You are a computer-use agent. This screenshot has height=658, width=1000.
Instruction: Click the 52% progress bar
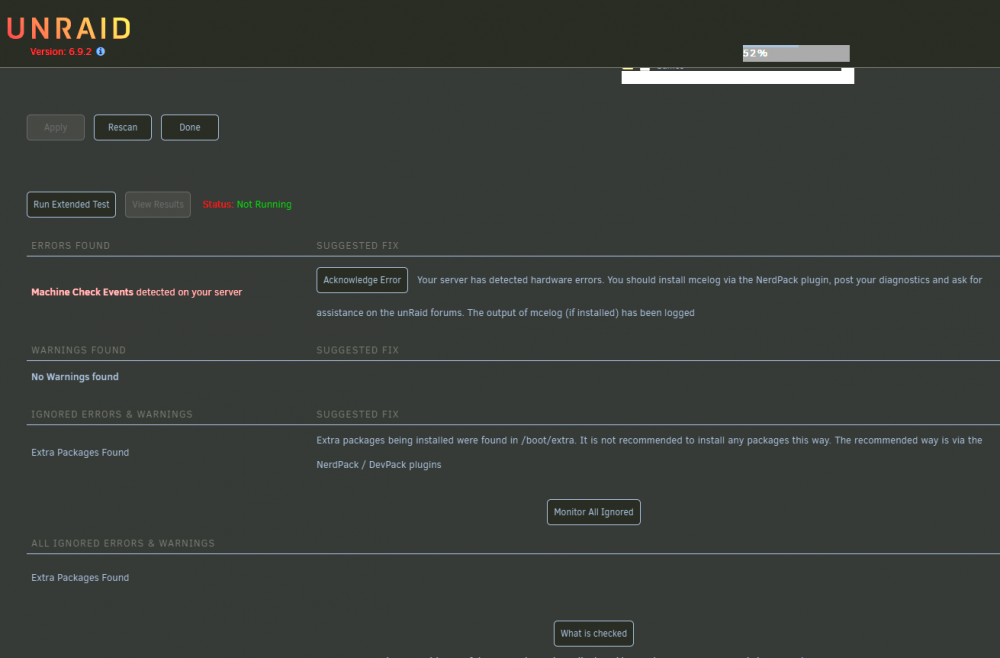pyautogui.click(x=795, y=53)
